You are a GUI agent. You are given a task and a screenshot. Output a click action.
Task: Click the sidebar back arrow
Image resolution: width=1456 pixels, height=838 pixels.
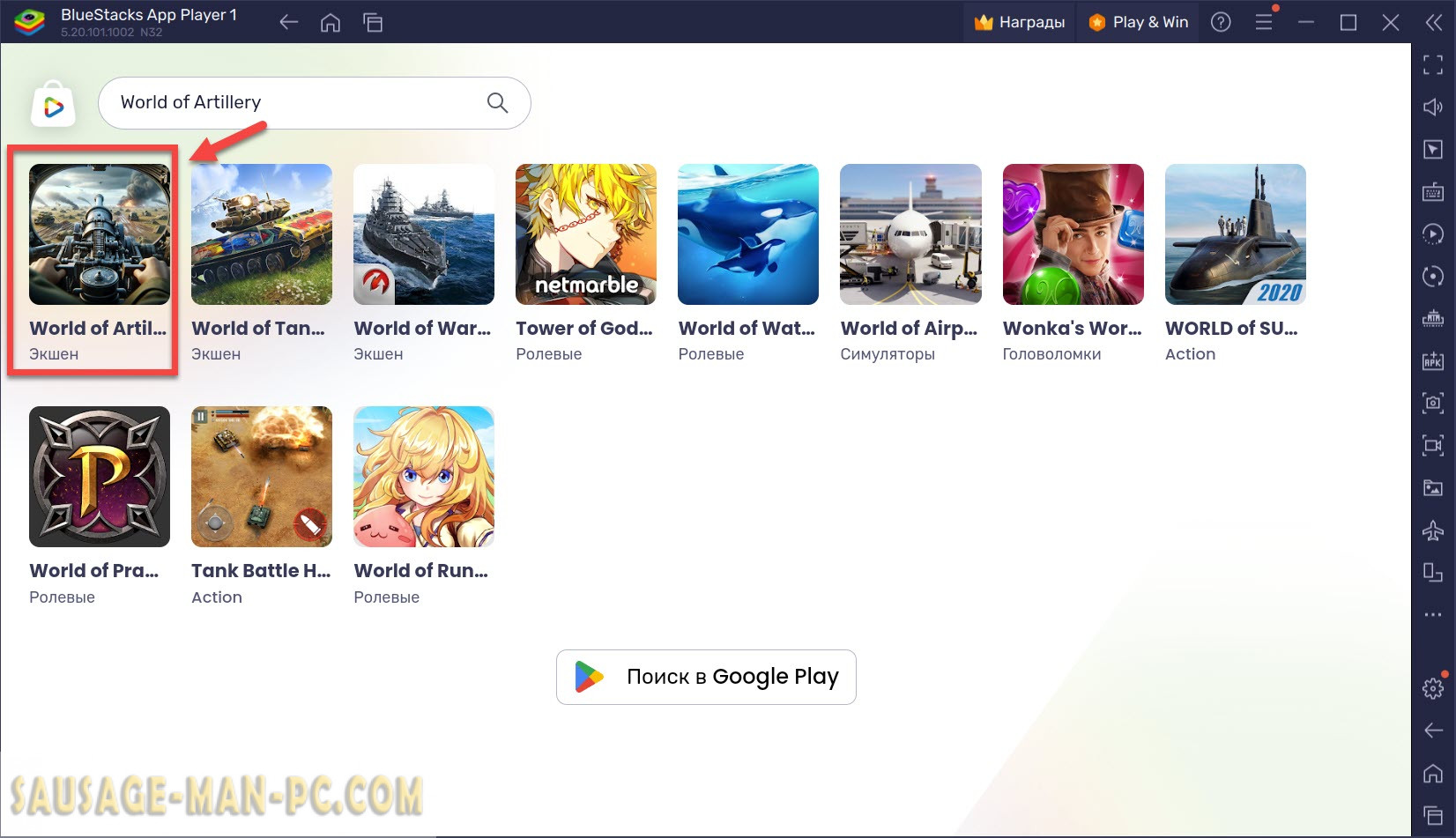coord(1433,730)
